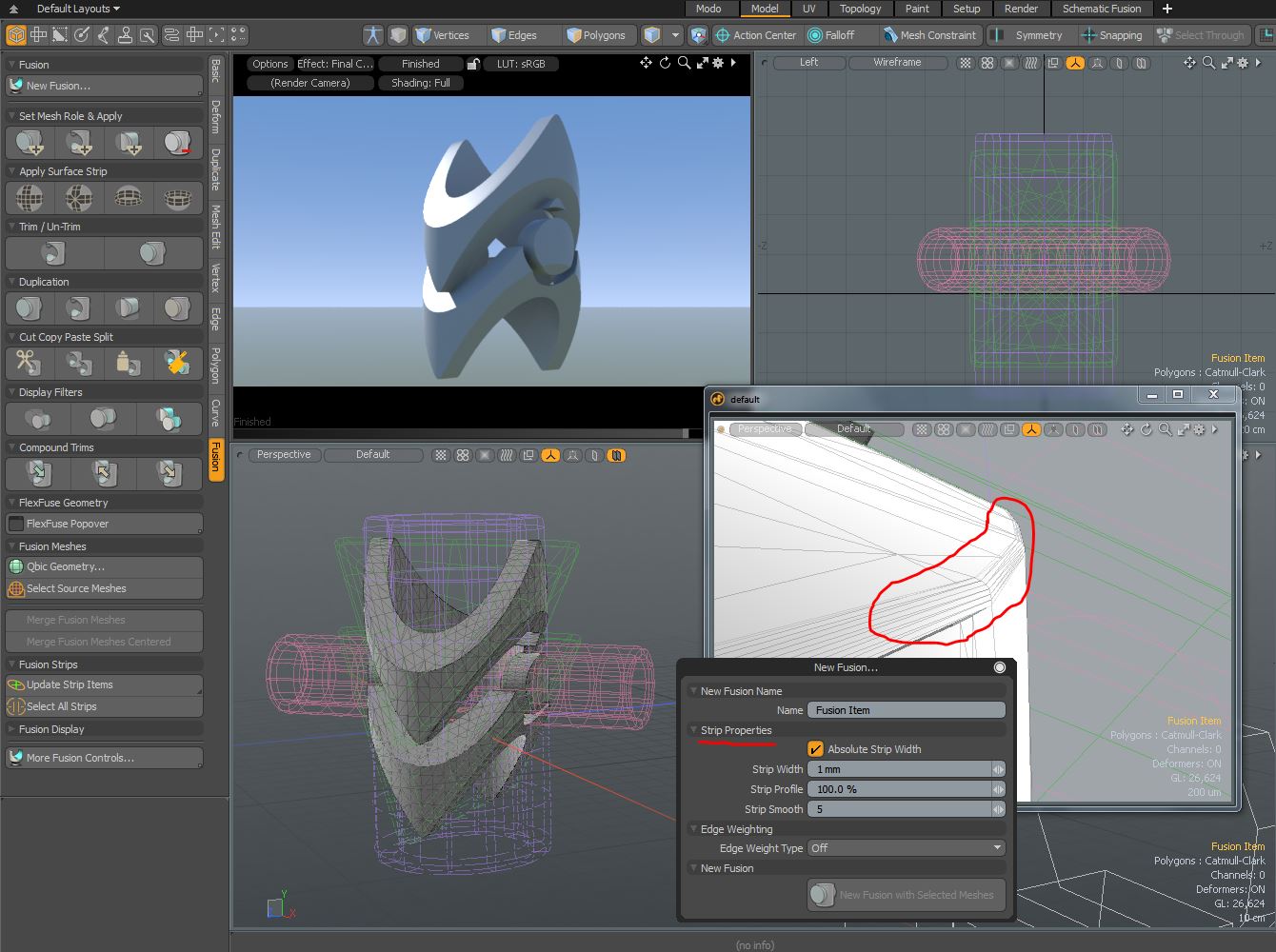Open the Render layout tab

click(1021, 9)
